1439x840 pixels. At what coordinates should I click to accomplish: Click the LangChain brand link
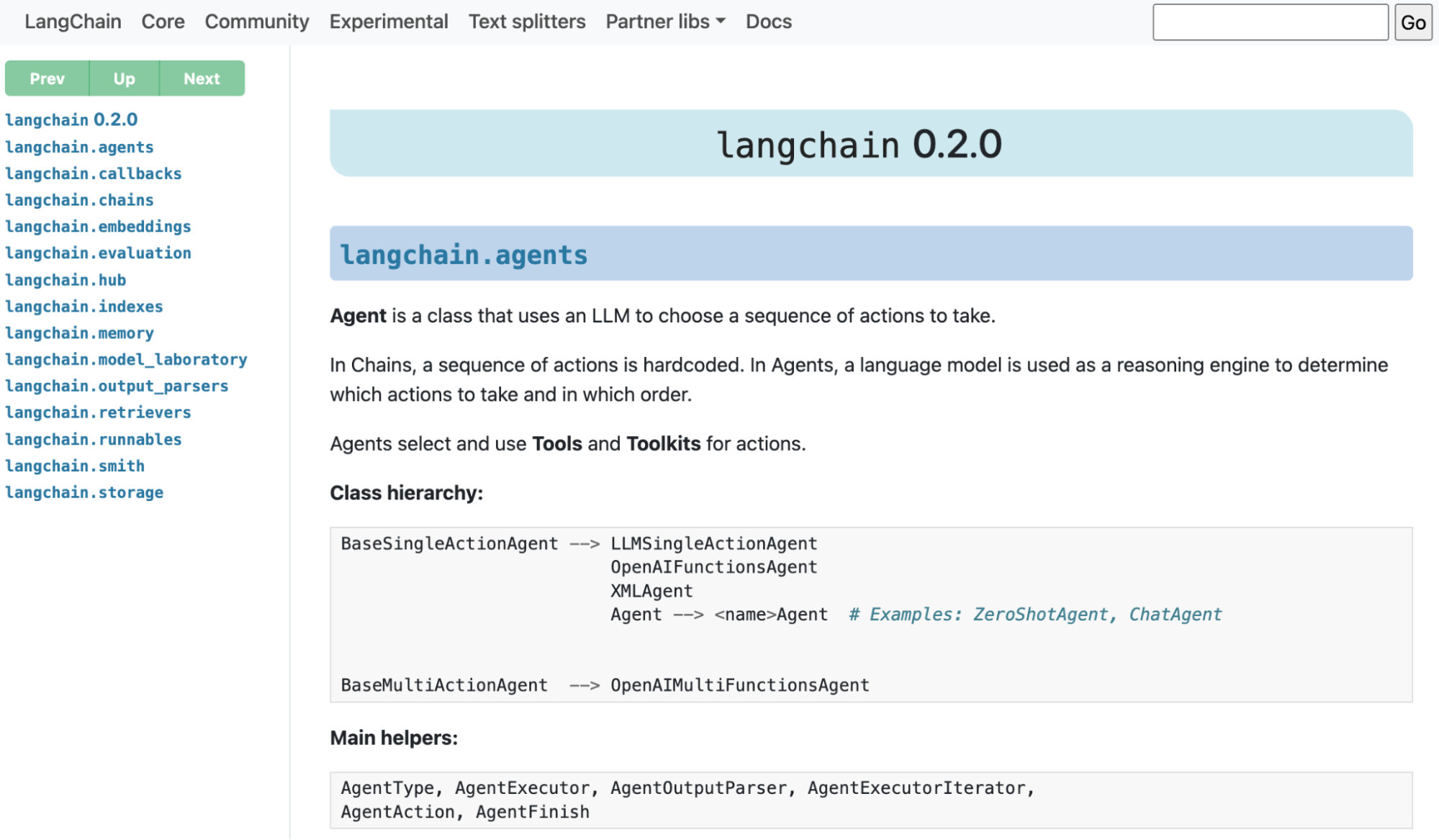coord(73,22)
